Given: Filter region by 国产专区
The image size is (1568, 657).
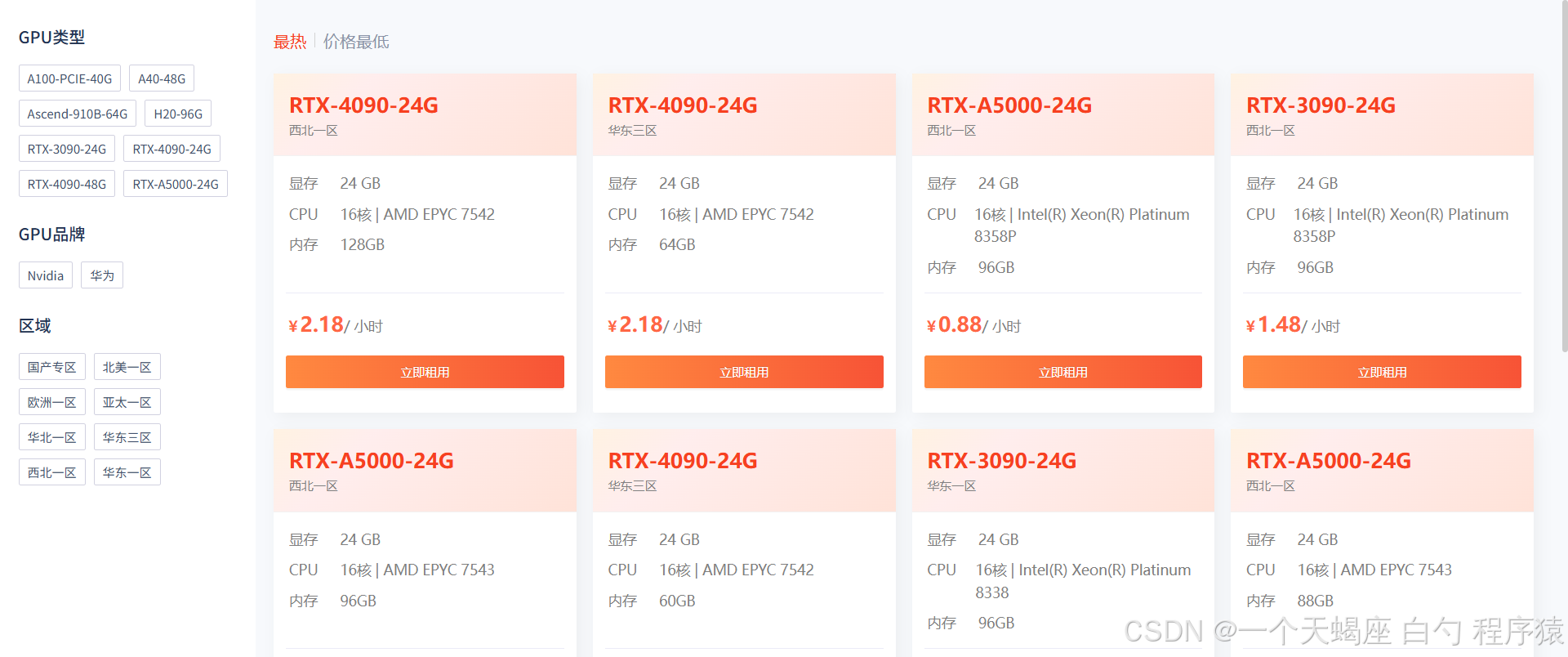Looking at the screenshot, I should [51, 367].
